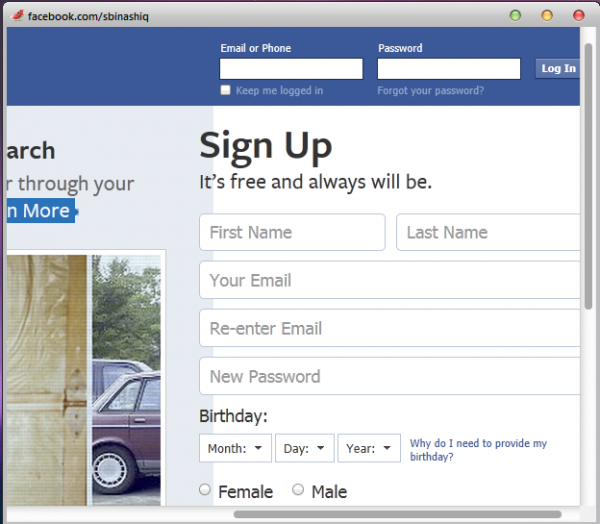Open the Month birthday dropdown

coord(235,448)
